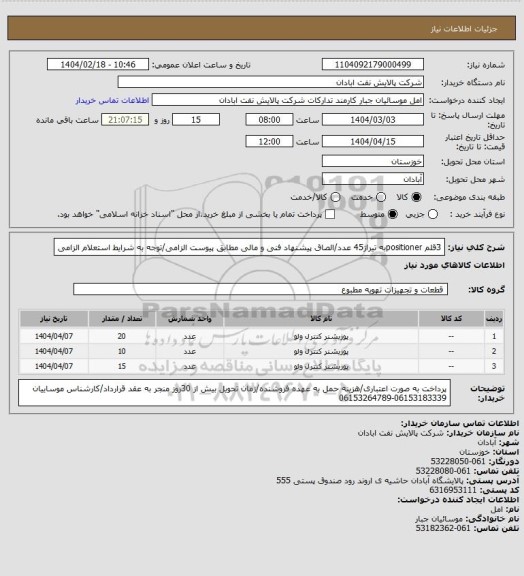
Task: Select the جزیی purchase type radio
Action: [433, 214]
